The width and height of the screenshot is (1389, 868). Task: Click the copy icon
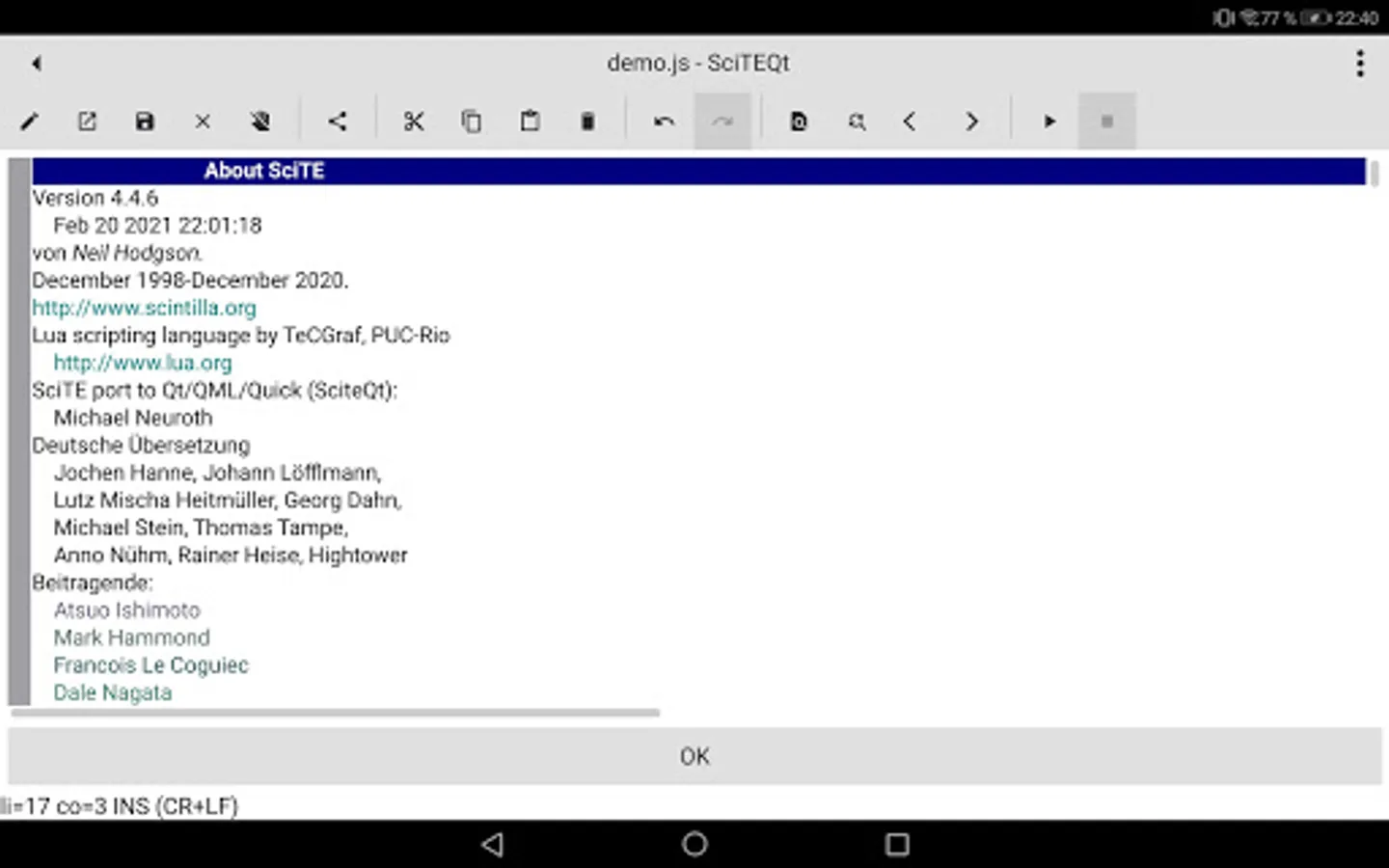click(472, 122)
